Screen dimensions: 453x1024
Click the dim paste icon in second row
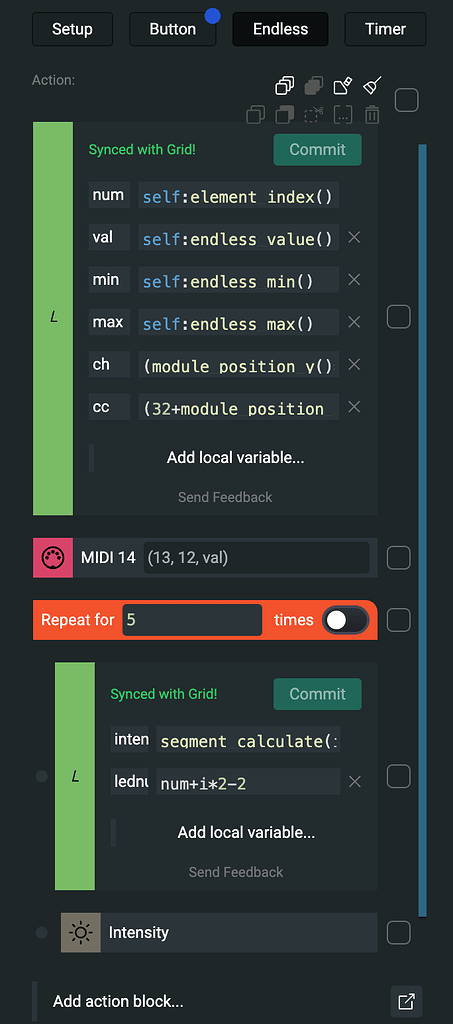click(285, 115)
